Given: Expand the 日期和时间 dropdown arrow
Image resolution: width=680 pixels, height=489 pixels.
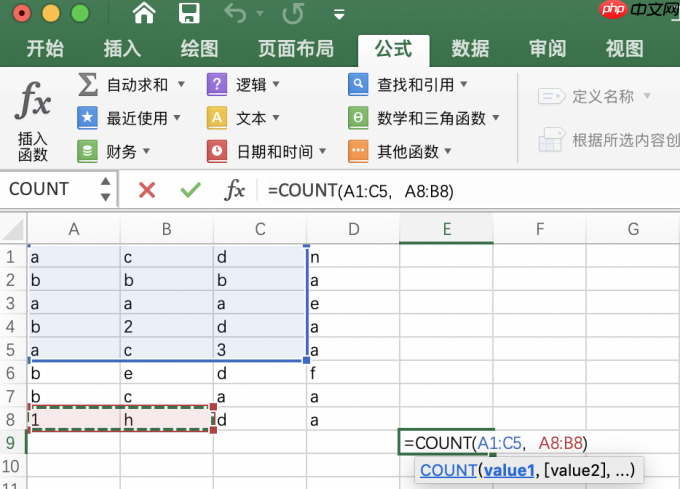Looking at the screenshot, I should [x=322, y=151].
